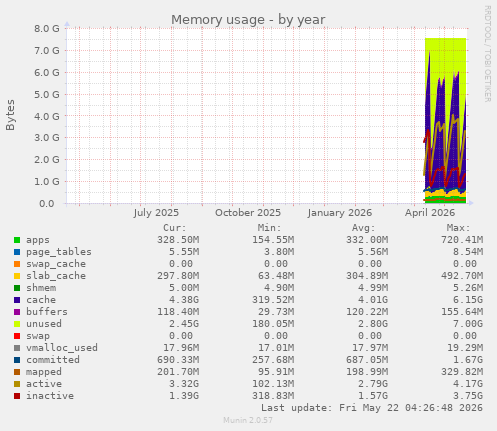Click the shmem max value 5.26M
This screenshot has height=431, width=497.
pos(468,288)
